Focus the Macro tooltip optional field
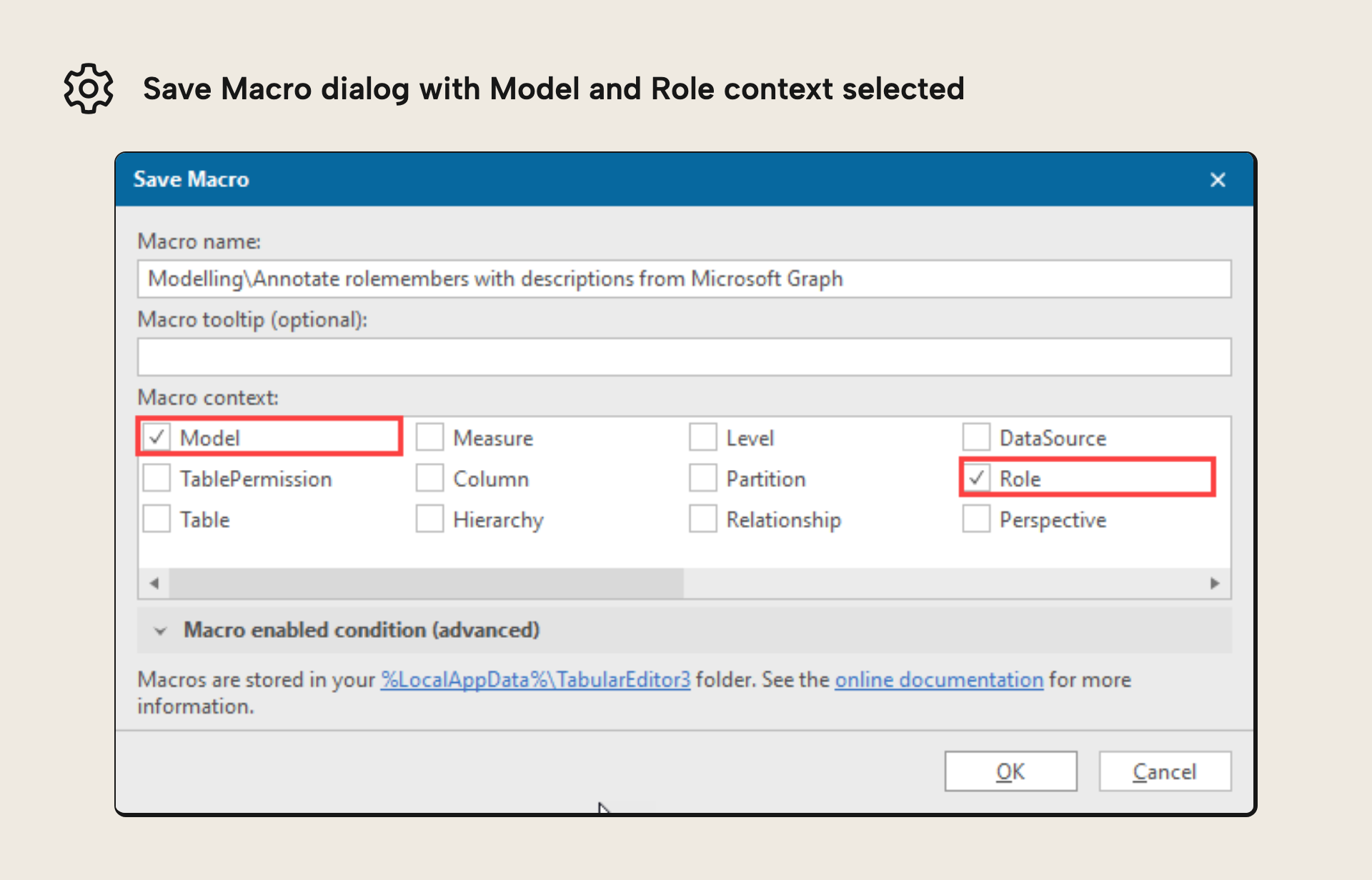1372x880 pixels. pyautogui.click(x=684, y=356)
